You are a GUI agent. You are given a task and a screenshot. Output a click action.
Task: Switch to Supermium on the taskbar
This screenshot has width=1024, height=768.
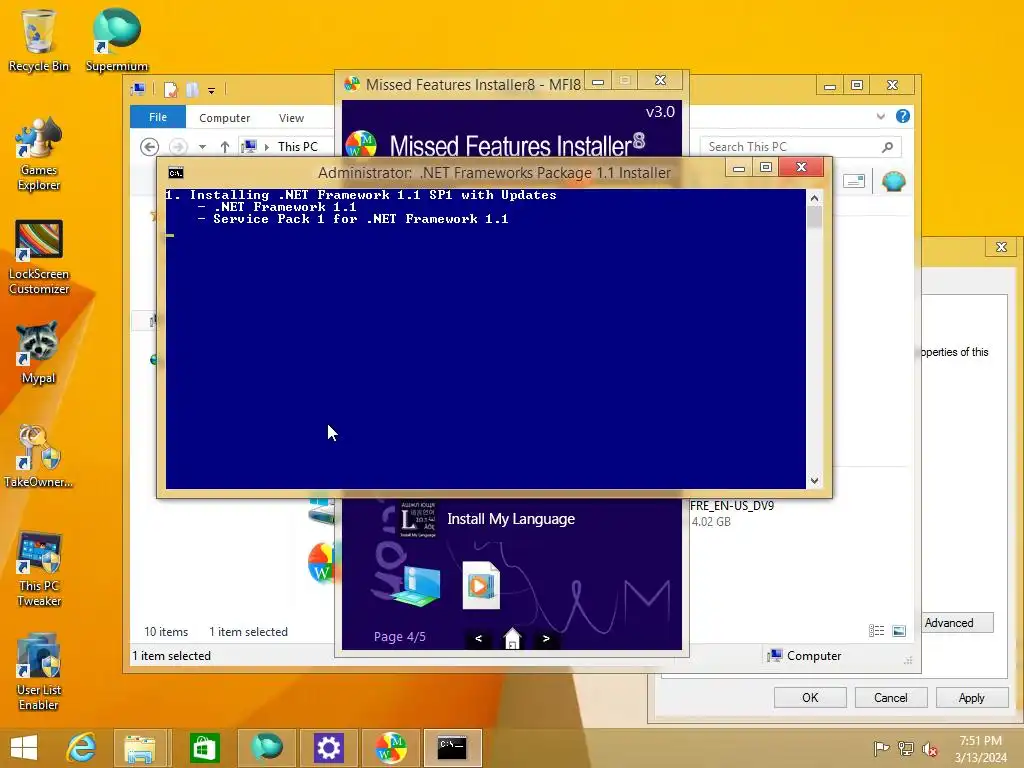click(x=266, y=748)
